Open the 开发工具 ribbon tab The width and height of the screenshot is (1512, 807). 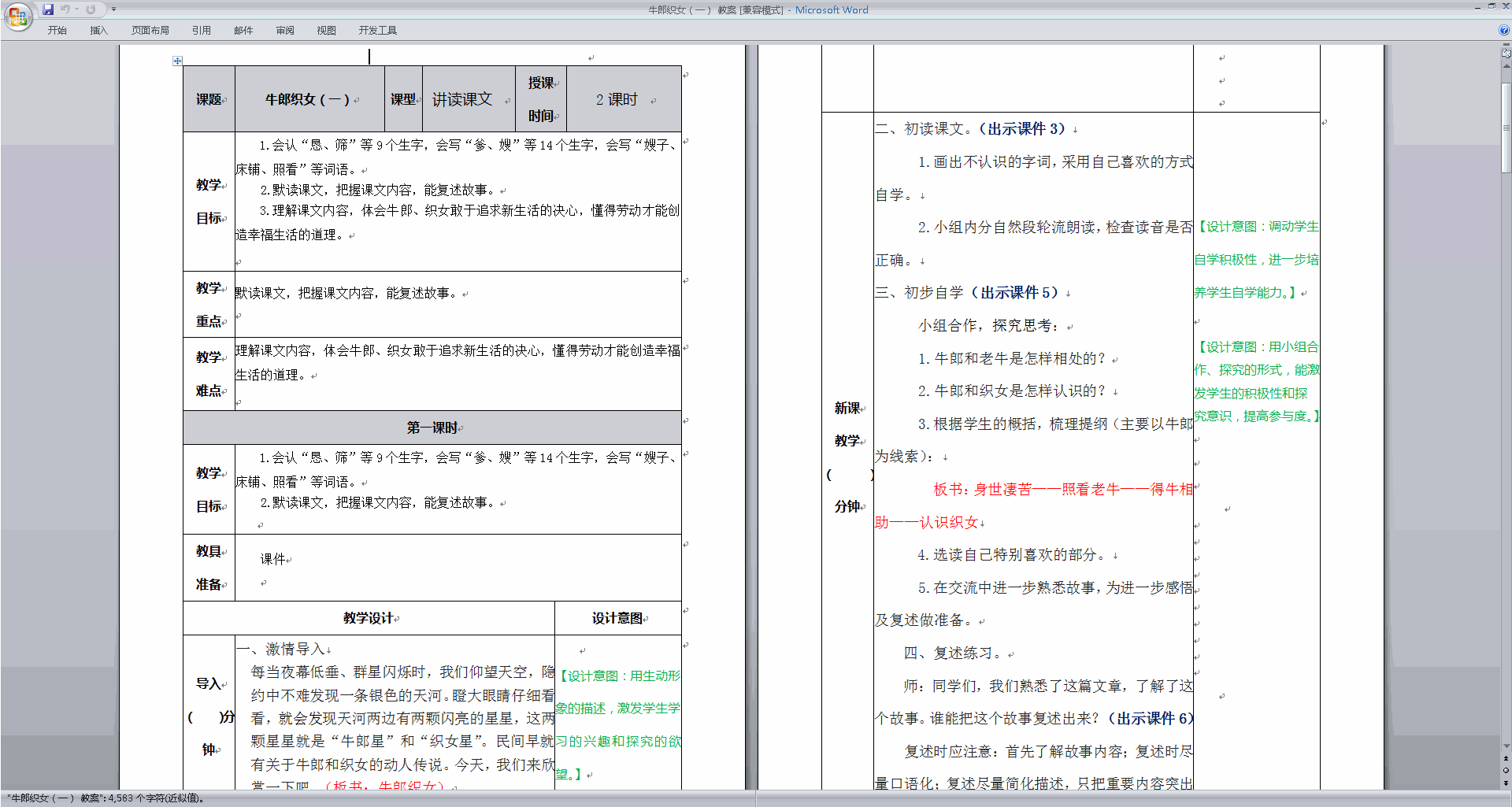click(x=378, y=31)
